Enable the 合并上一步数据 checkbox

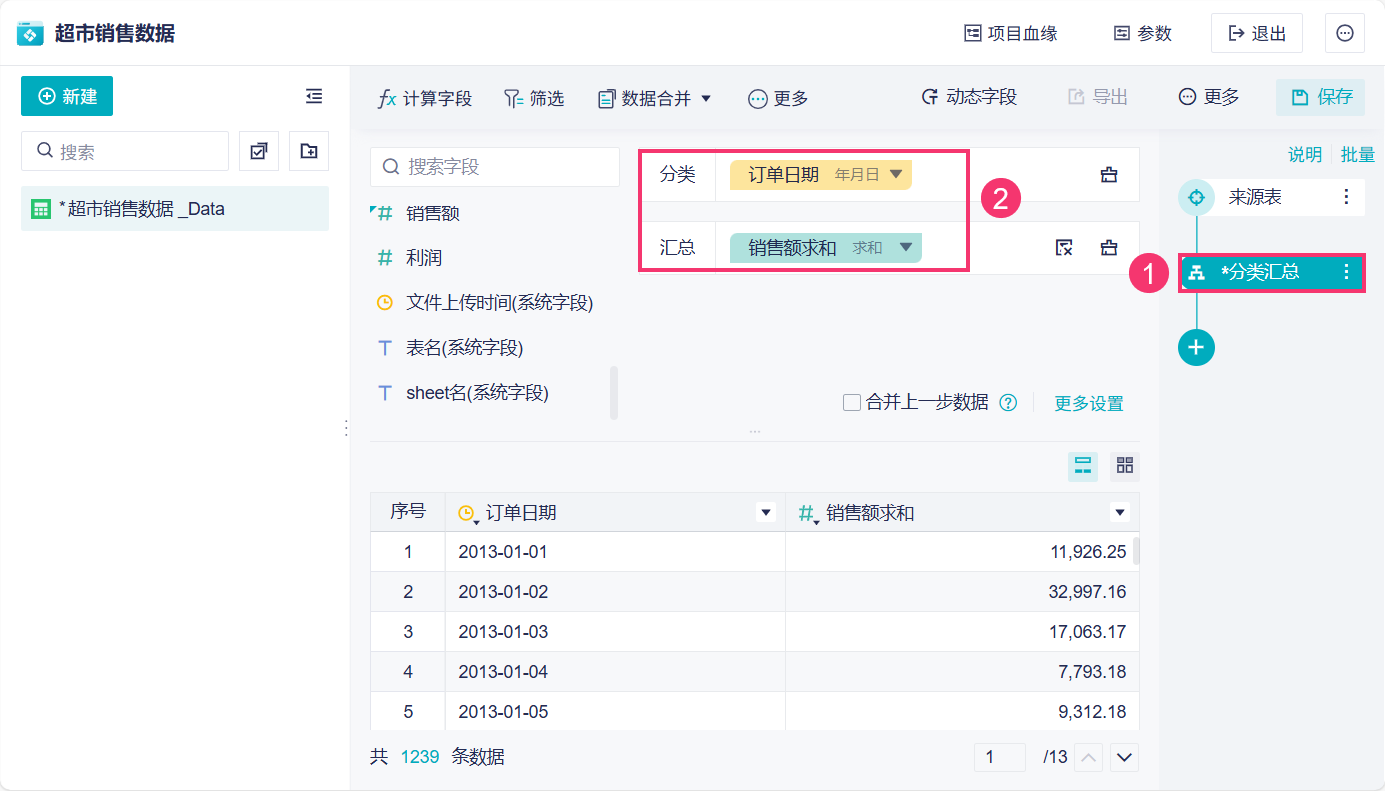click(x=852, y=403)
